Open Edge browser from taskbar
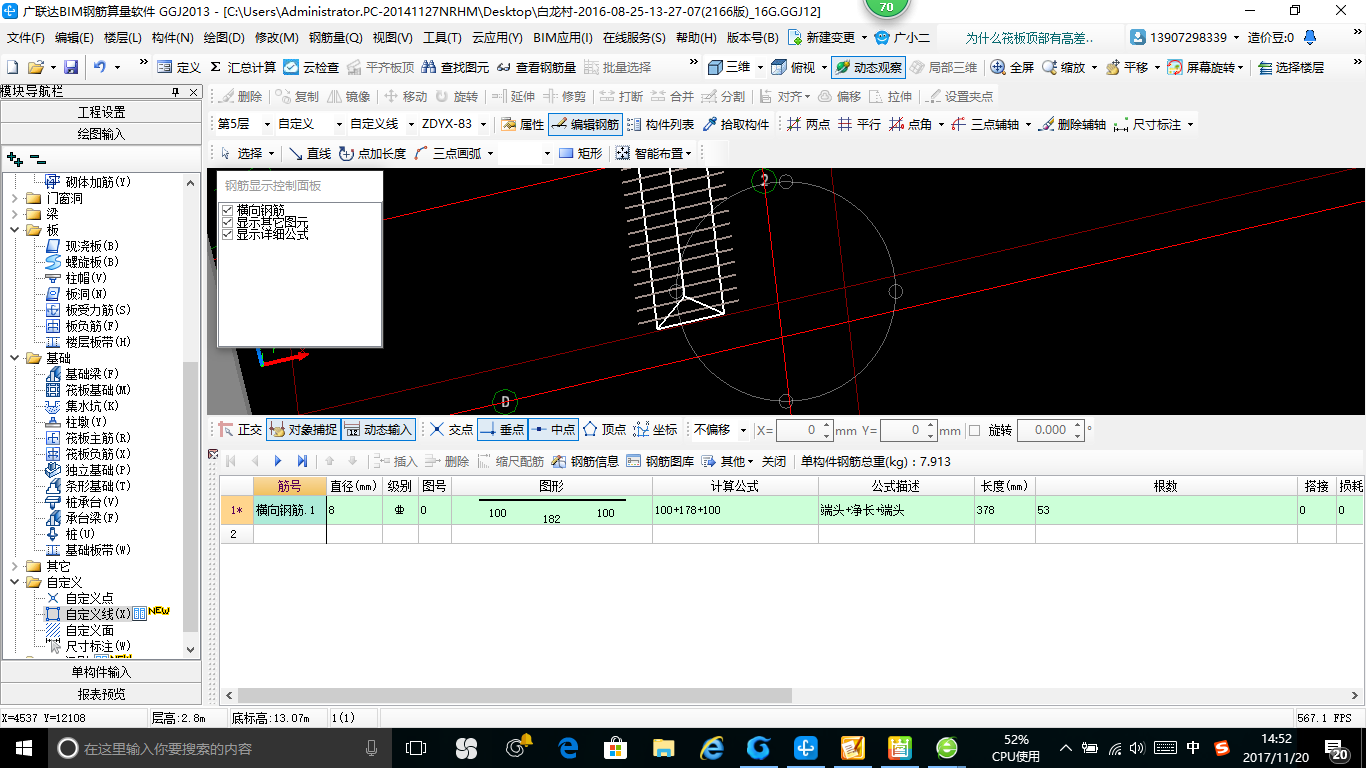The image size is (1366, 768). 569,747
